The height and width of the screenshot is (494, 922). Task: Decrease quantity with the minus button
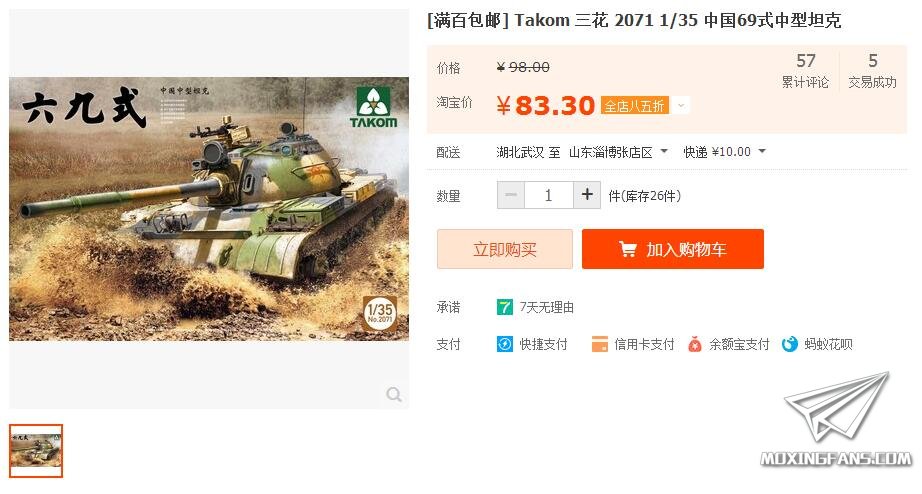[x=511, y=195]
